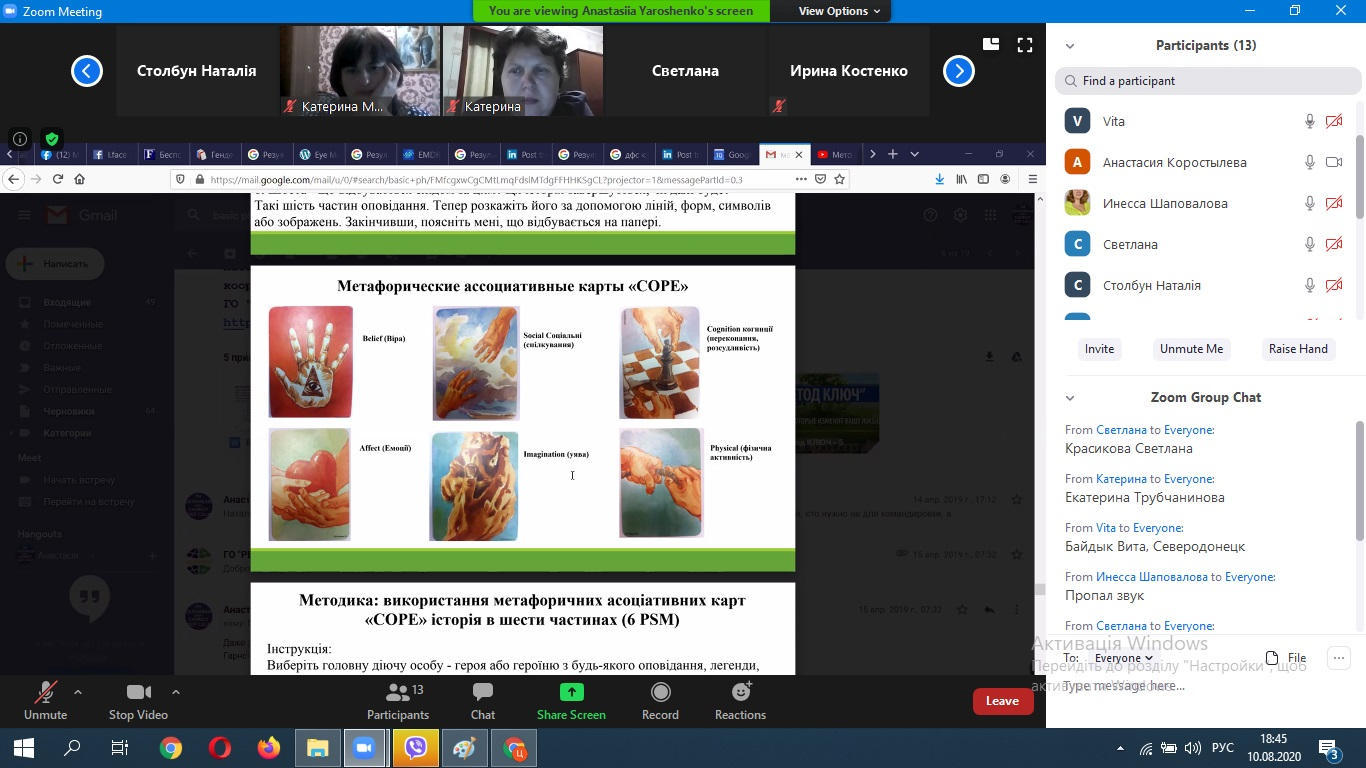The width and height of the screenshot is (1366, 768).
Task: Click Светлана's crossed camera icon
Action: pyautogui.click(x=1334, y=244)
